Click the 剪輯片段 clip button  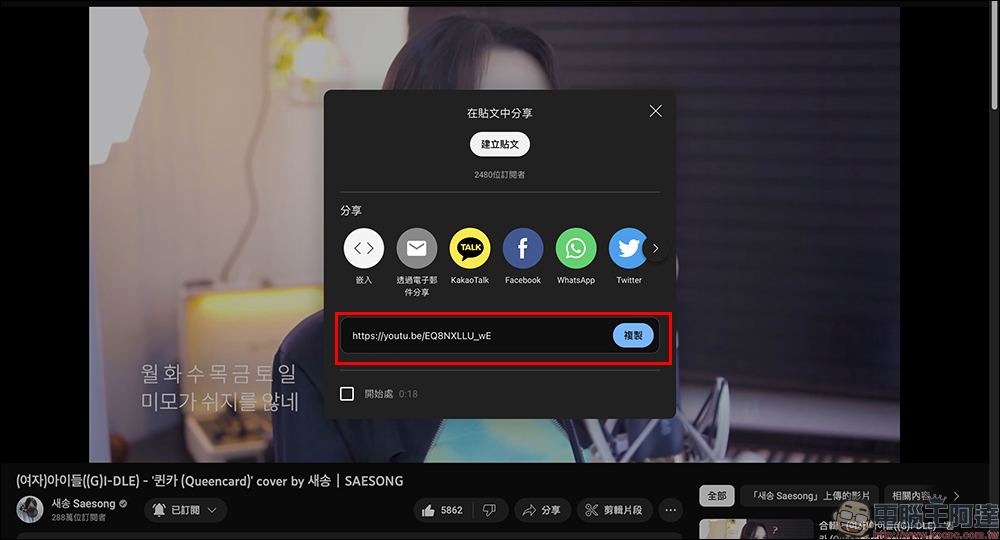[x=614, y=510]
